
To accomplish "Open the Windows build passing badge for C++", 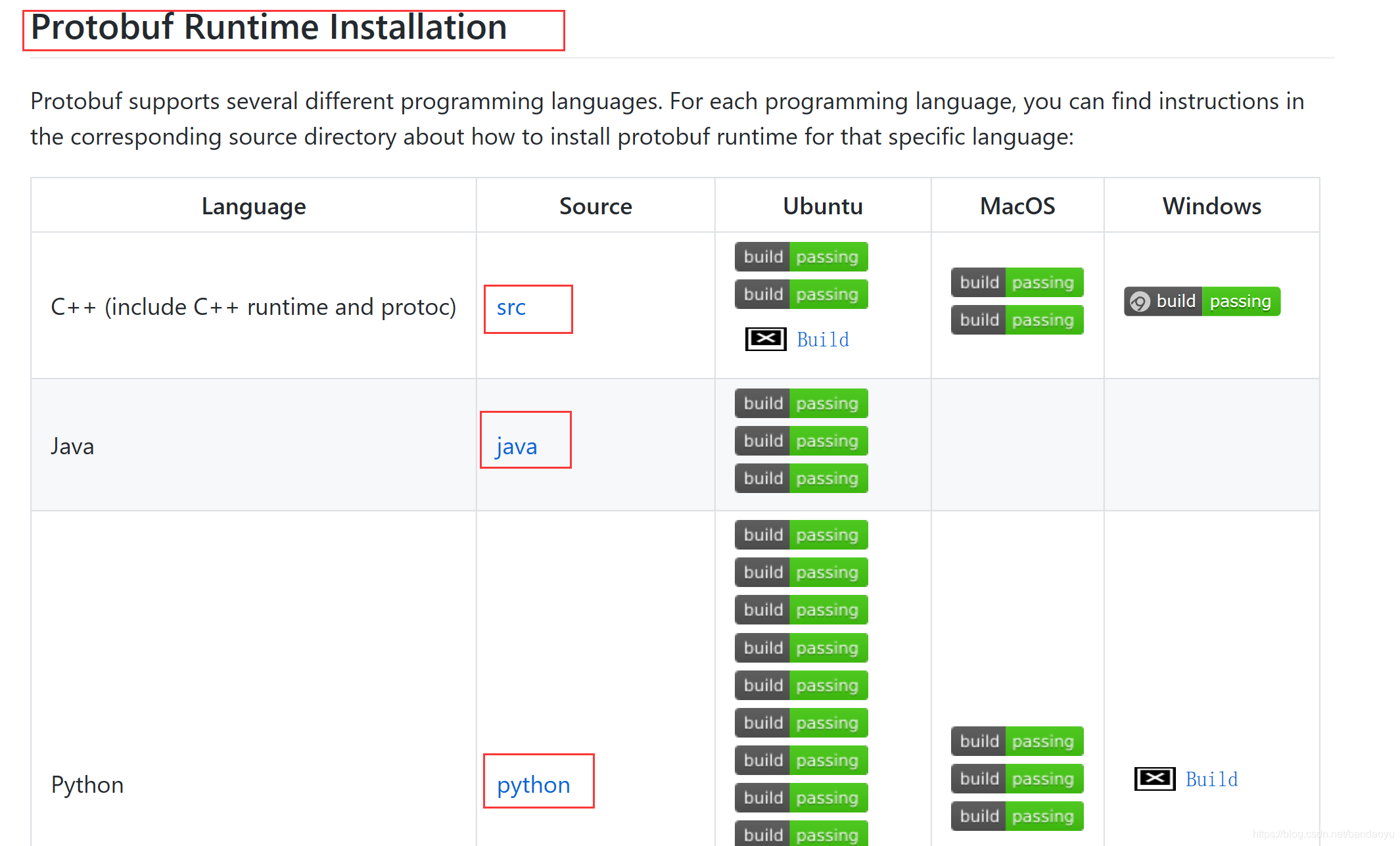I will 1202,301.
